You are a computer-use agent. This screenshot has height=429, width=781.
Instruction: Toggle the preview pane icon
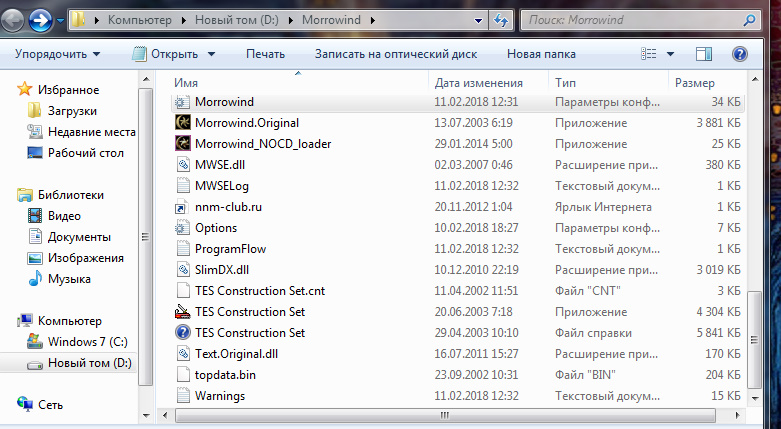704,54
